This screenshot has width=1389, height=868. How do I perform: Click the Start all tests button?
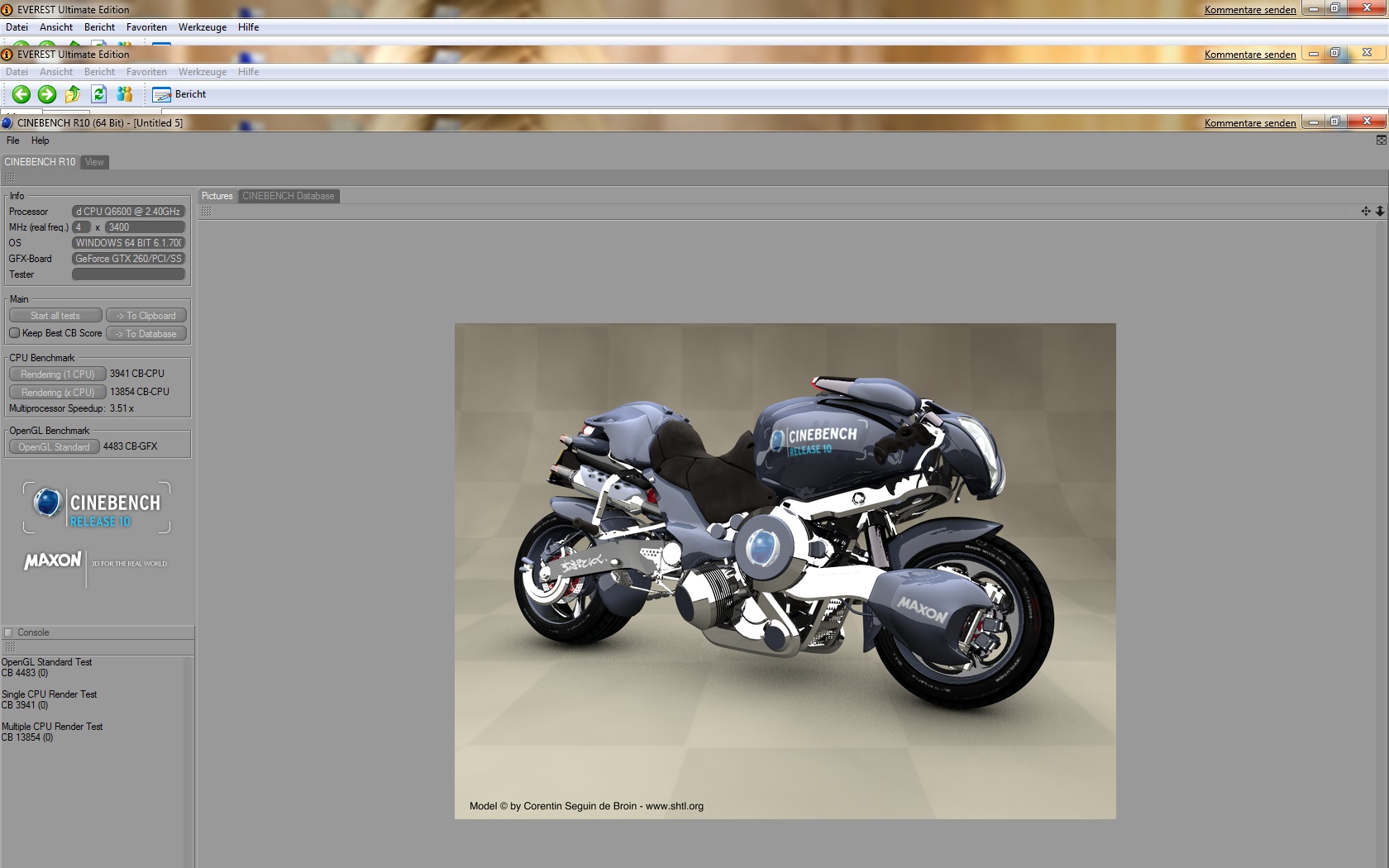(55, 316)
